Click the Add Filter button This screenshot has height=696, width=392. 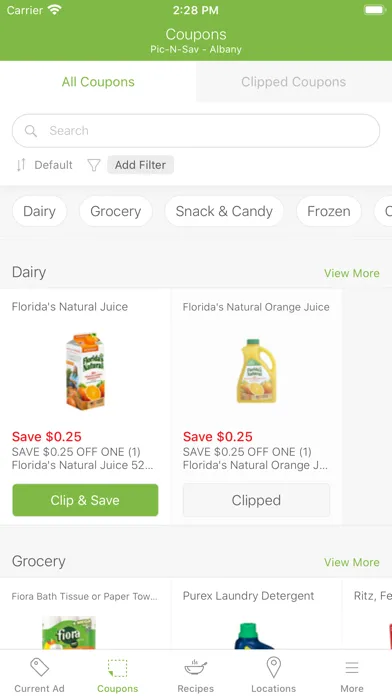140,165
